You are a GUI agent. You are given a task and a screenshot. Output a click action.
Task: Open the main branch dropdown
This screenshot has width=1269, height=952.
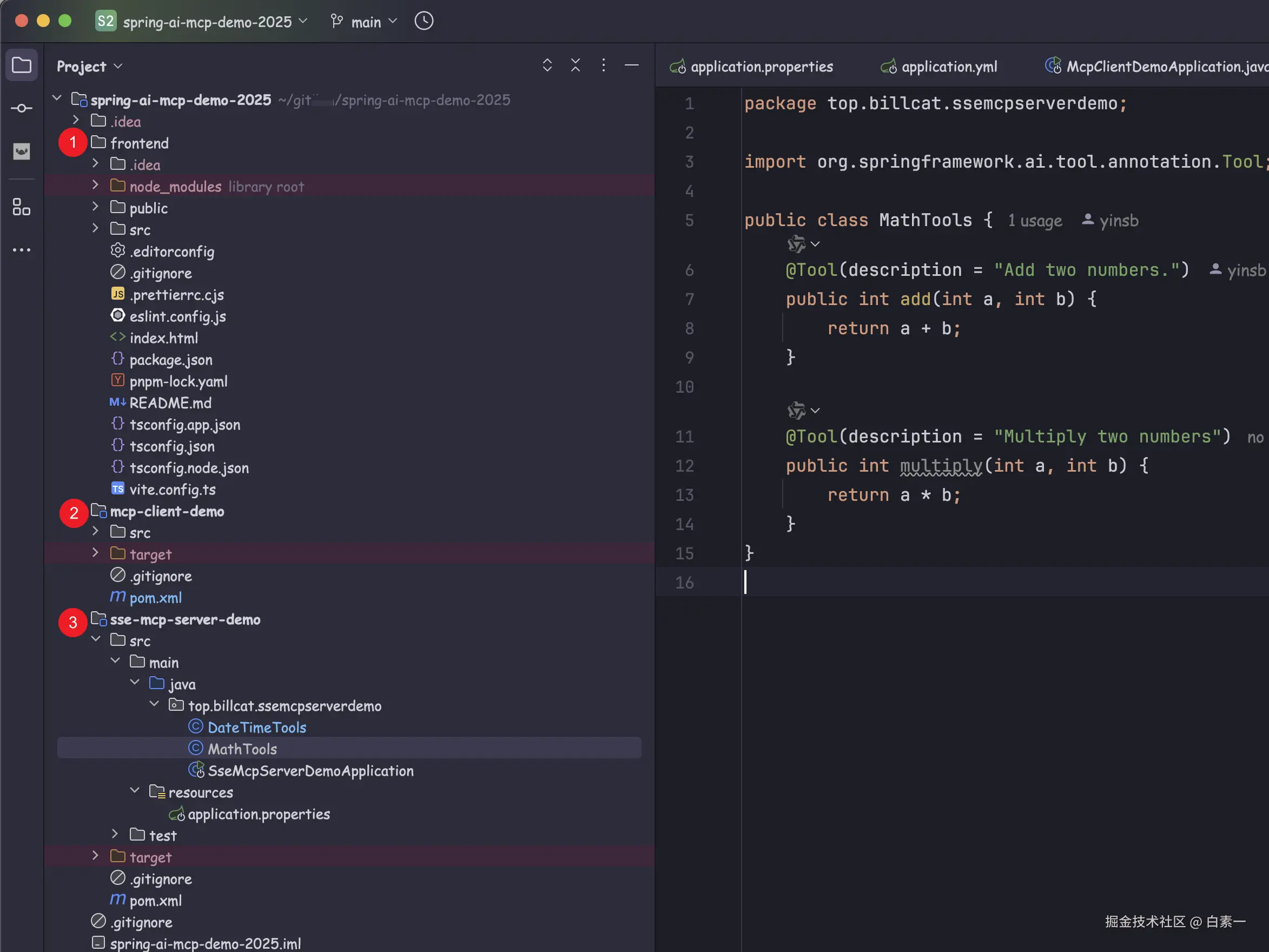coord(365,22)
